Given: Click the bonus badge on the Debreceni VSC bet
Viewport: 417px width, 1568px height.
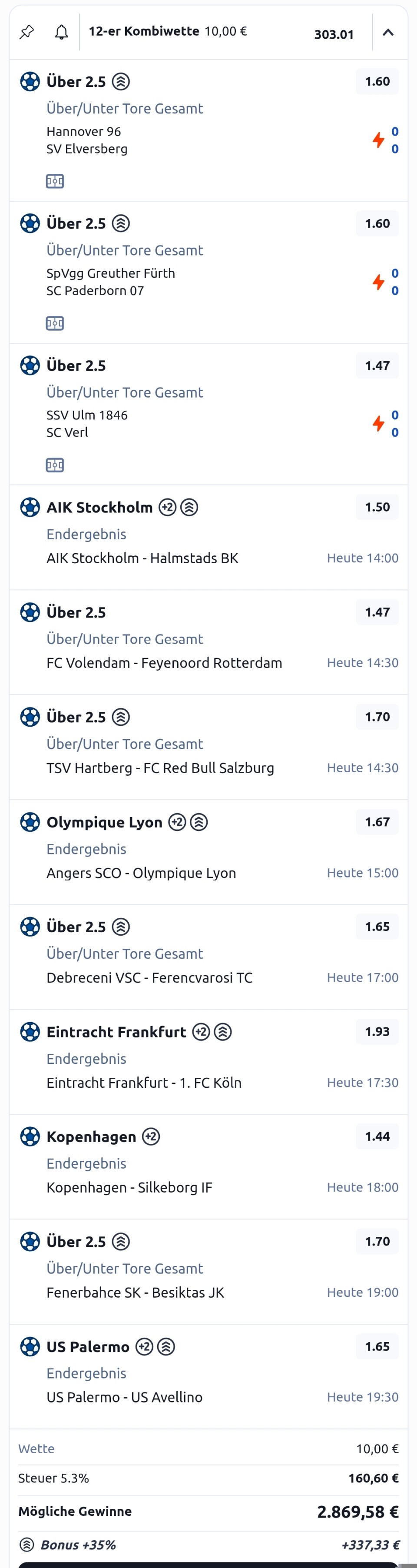Looking at the screenshot, I should tap(121, 927).
